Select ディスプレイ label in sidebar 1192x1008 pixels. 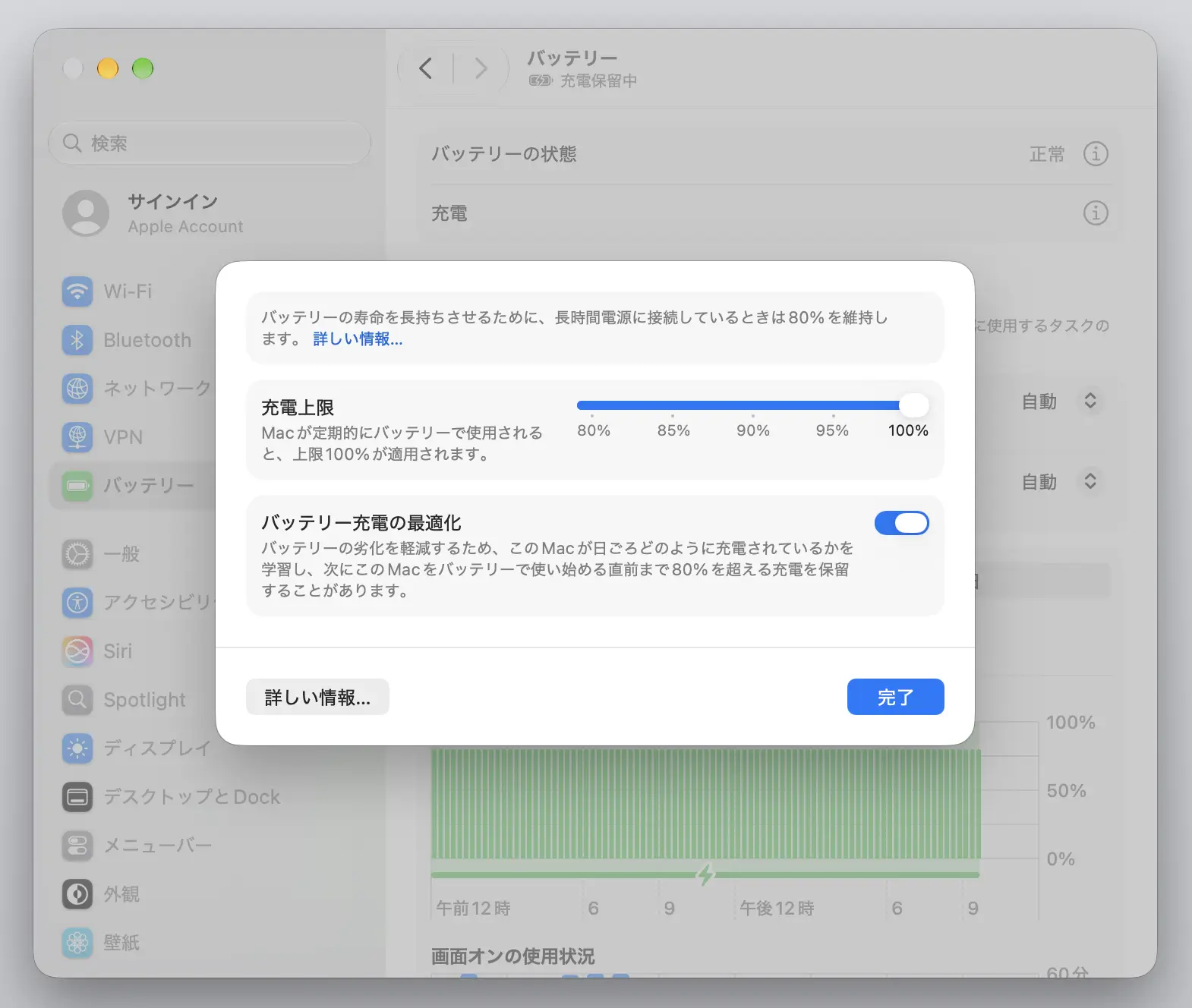coord(157,748)
